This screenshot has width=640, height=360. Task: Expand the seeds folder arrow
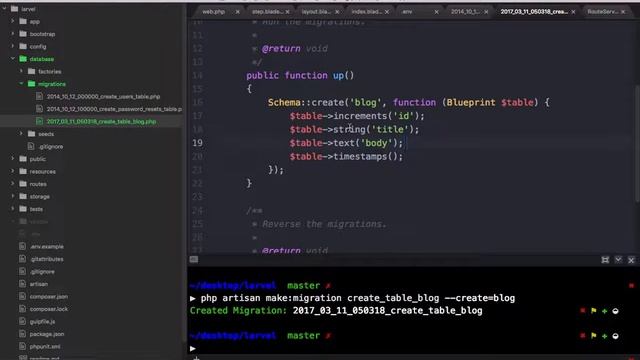pos(21,133)
